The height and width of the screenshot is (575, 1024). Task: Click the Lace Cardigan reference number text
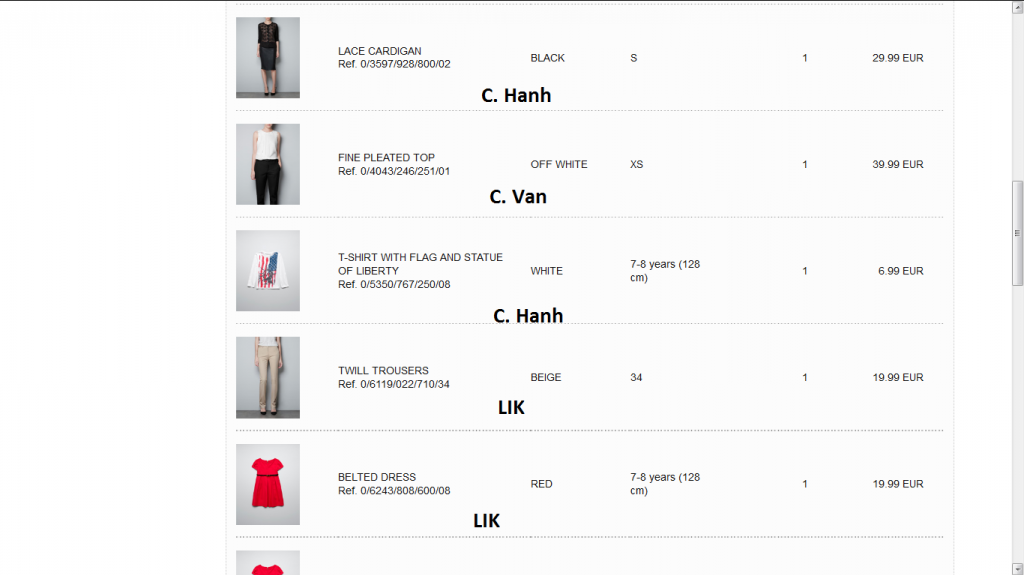394,64
